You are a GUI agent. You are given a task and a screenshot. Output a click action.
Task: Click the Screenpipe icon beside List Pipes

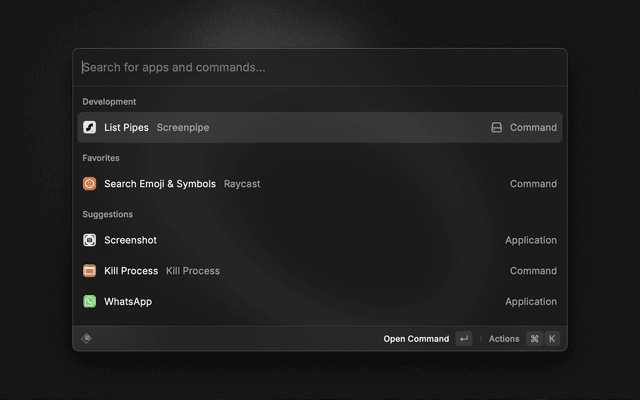(x=89, y=127)
